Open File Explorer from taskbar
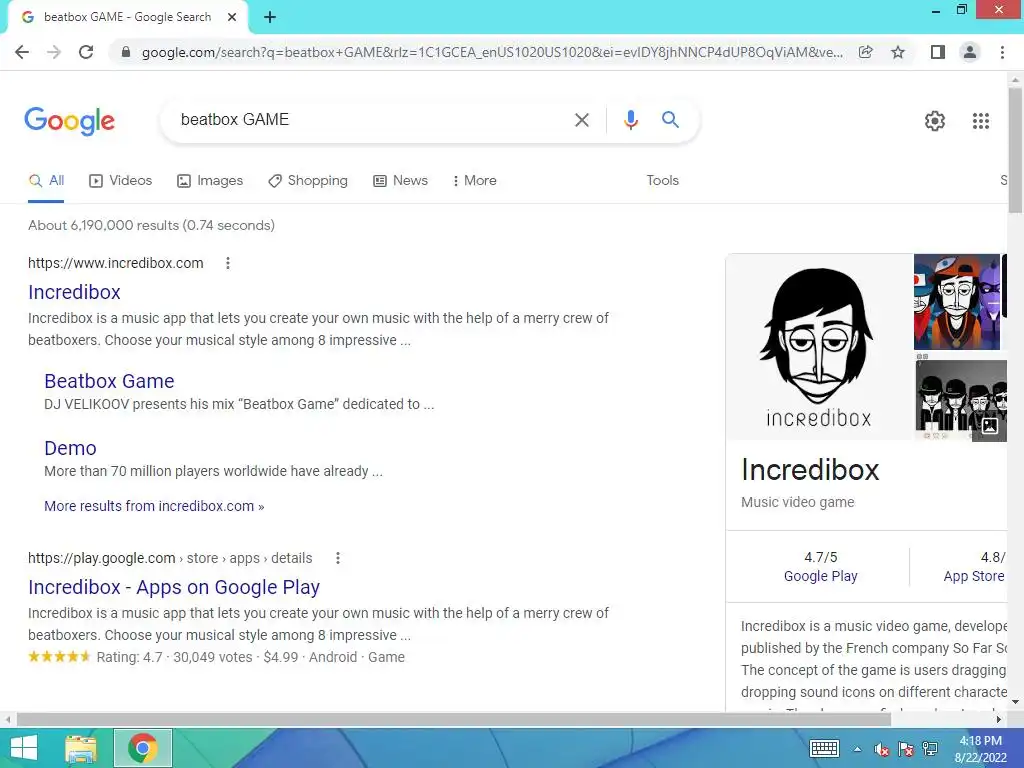The width and height of the screenshot is (1024, 768). point(81,748)
